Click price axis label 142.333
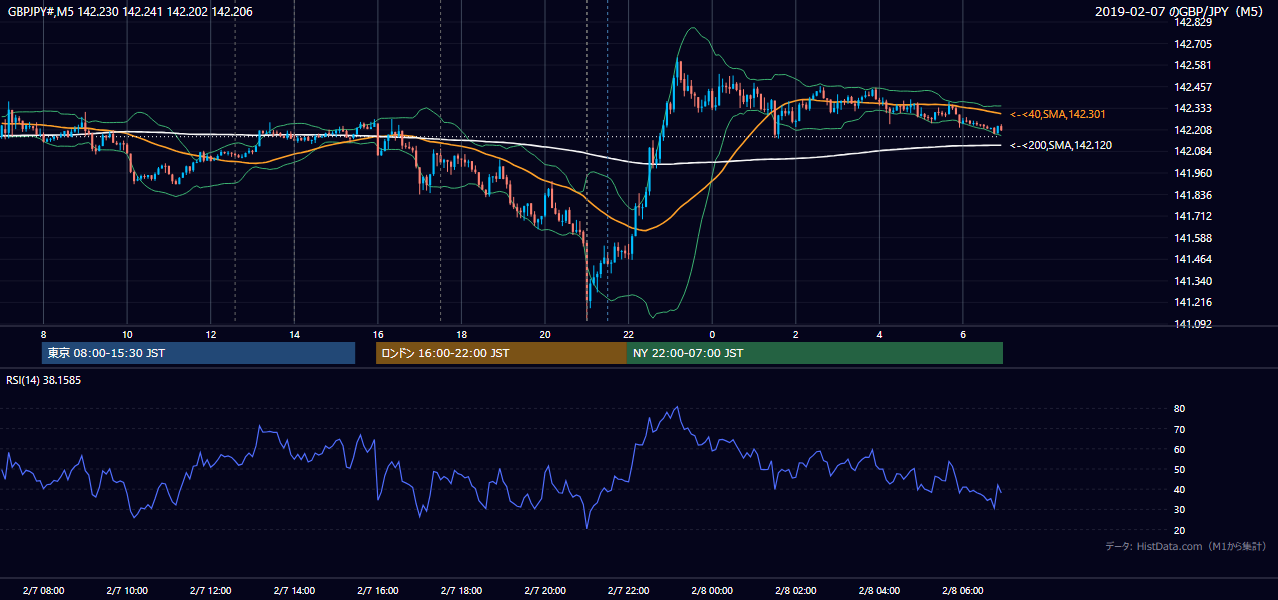This screenshot has width=1278, height=600. tap(1192, 108)
